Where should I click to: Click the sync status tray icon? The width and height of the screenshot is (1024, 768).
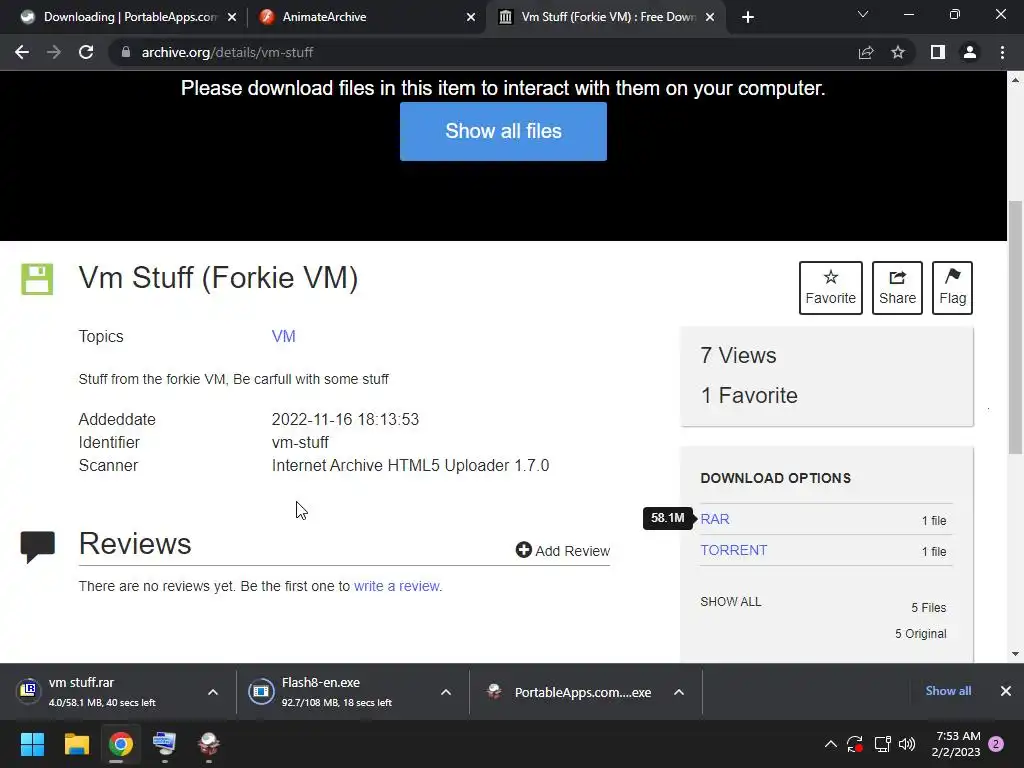855,744
